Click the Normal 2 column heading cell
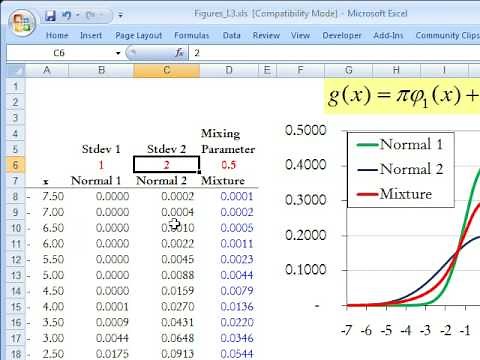The image size is (480, 360). [167, 181]
